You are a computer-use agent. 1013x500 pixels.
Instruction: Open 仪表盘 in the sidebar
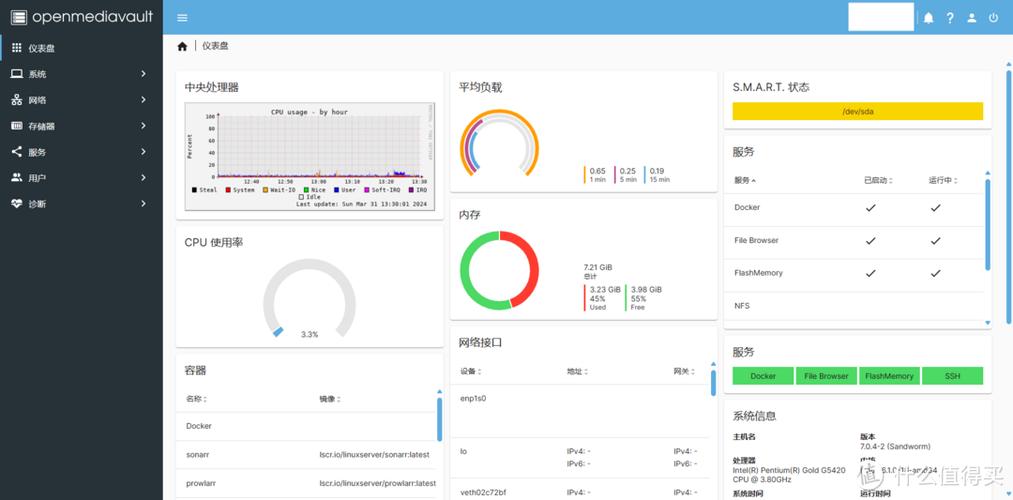pos(81,48)
